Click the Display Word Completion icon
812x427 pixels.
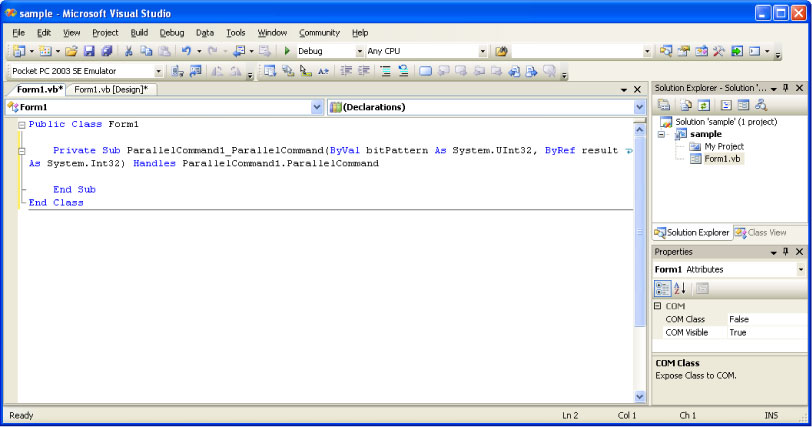324,71
